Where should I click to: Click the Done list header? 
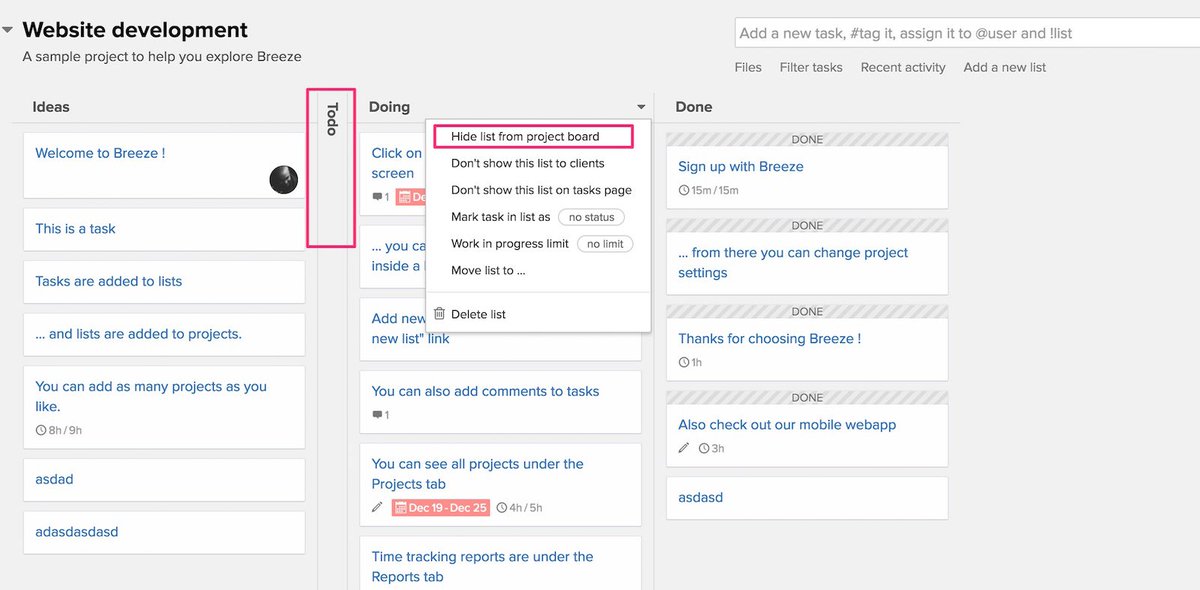coord(694,107)
